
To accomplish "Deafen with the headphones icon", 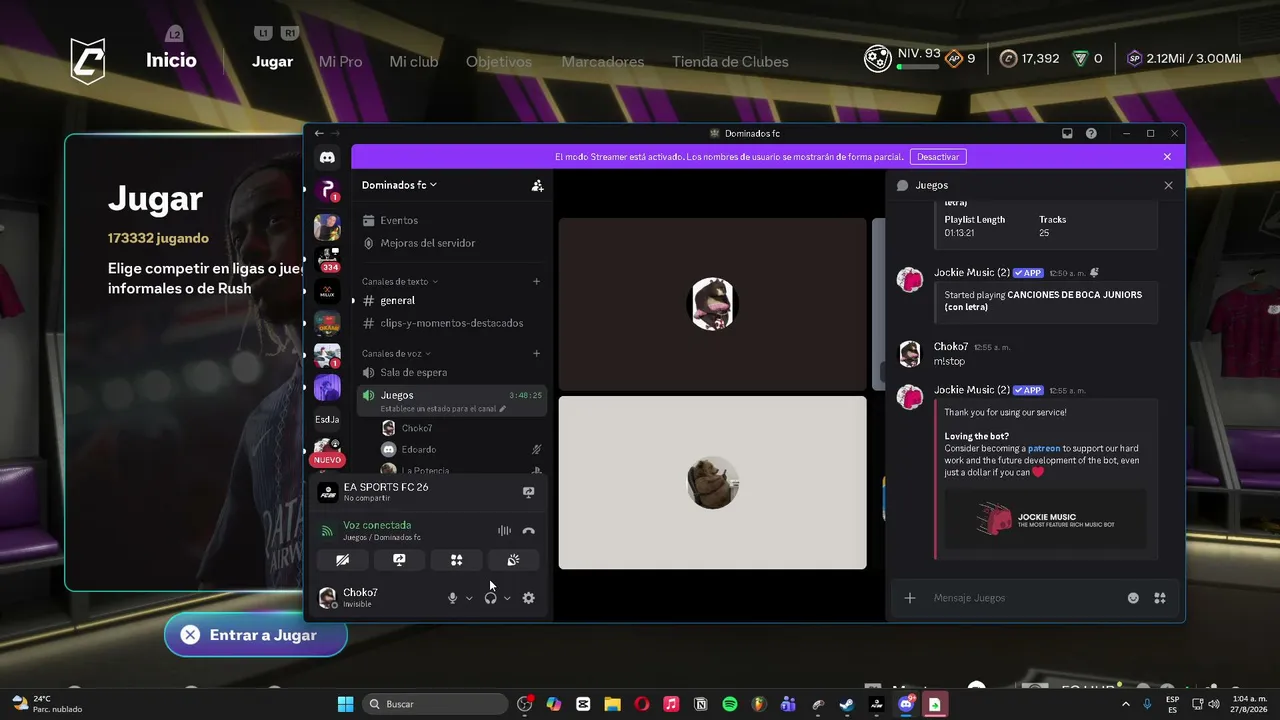I will [490, 598].
